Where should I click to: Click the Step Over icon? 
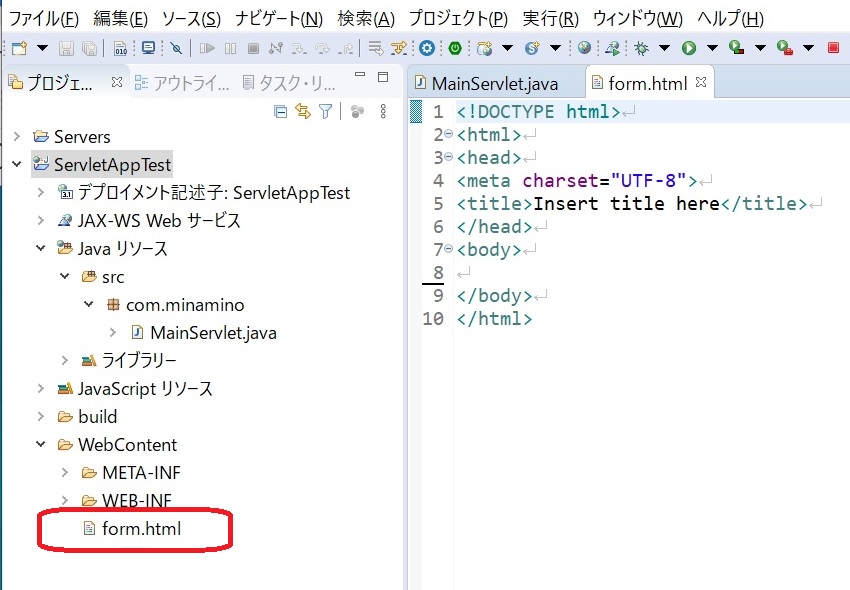click(x=323, y=48)
